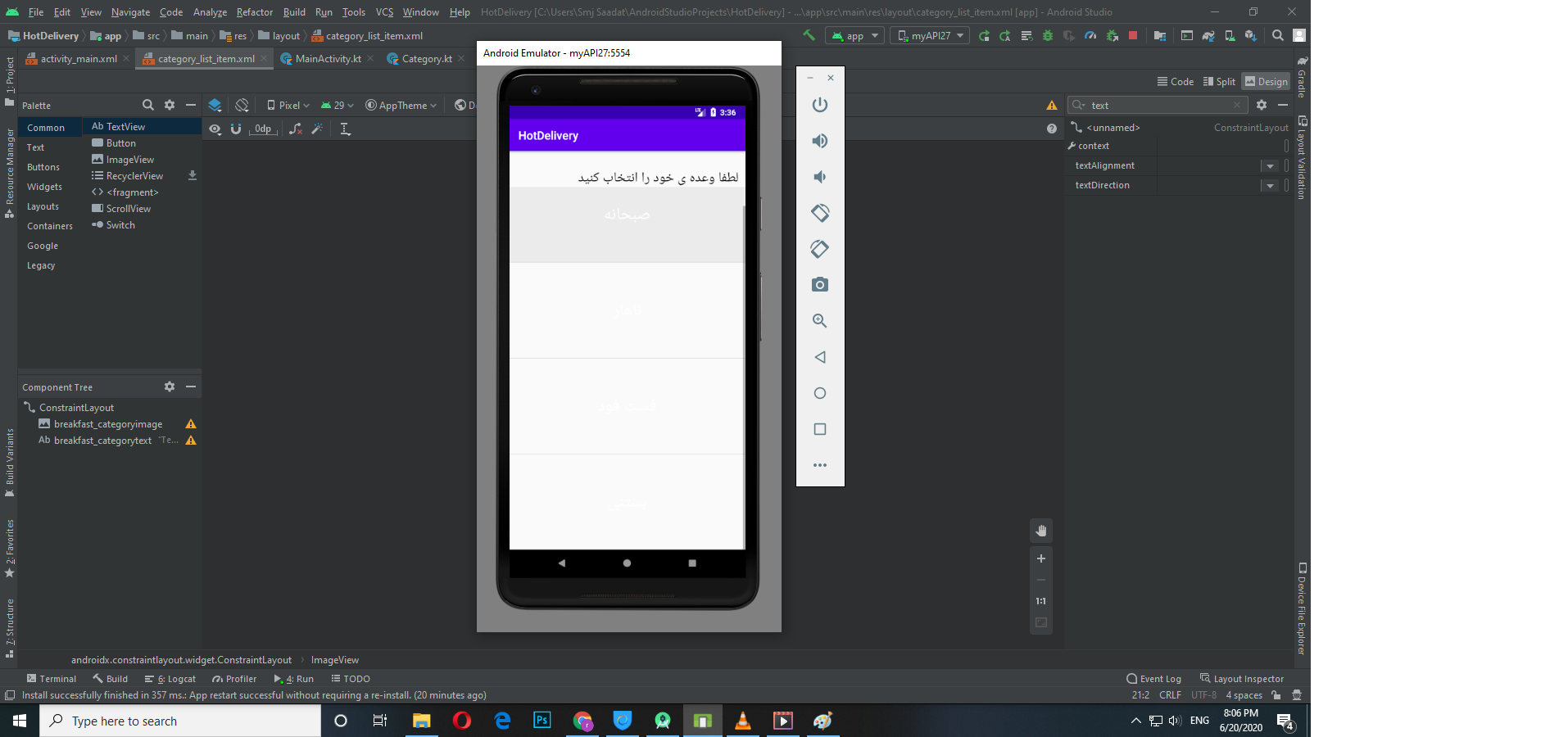Open Orientation for Preview dropdown
Screen dimensions: 1568x737
(242, 105)
